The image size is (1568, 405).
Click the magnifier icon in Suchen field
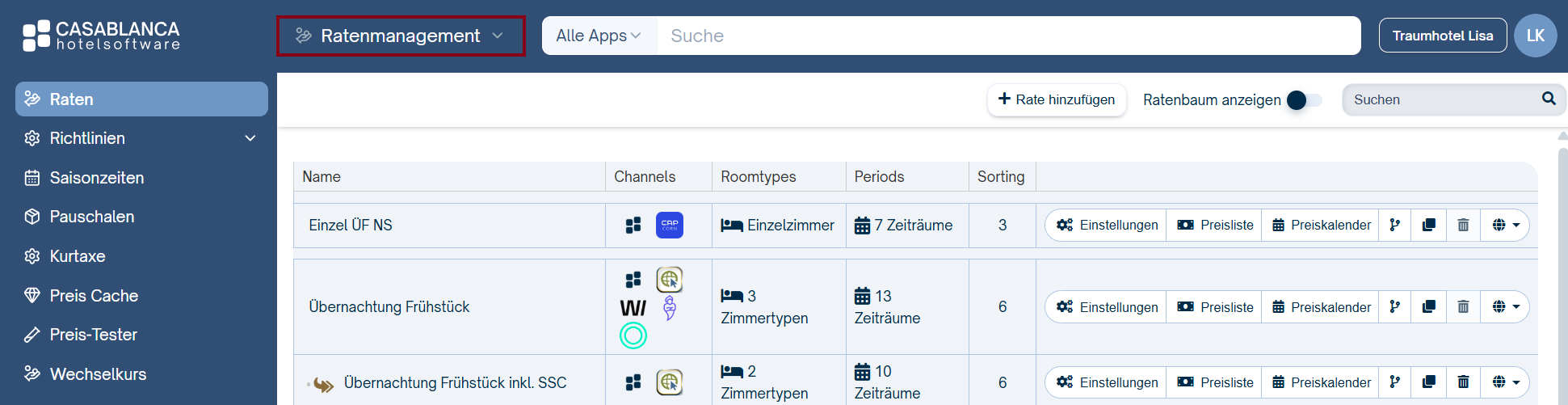pos(1549,99)
